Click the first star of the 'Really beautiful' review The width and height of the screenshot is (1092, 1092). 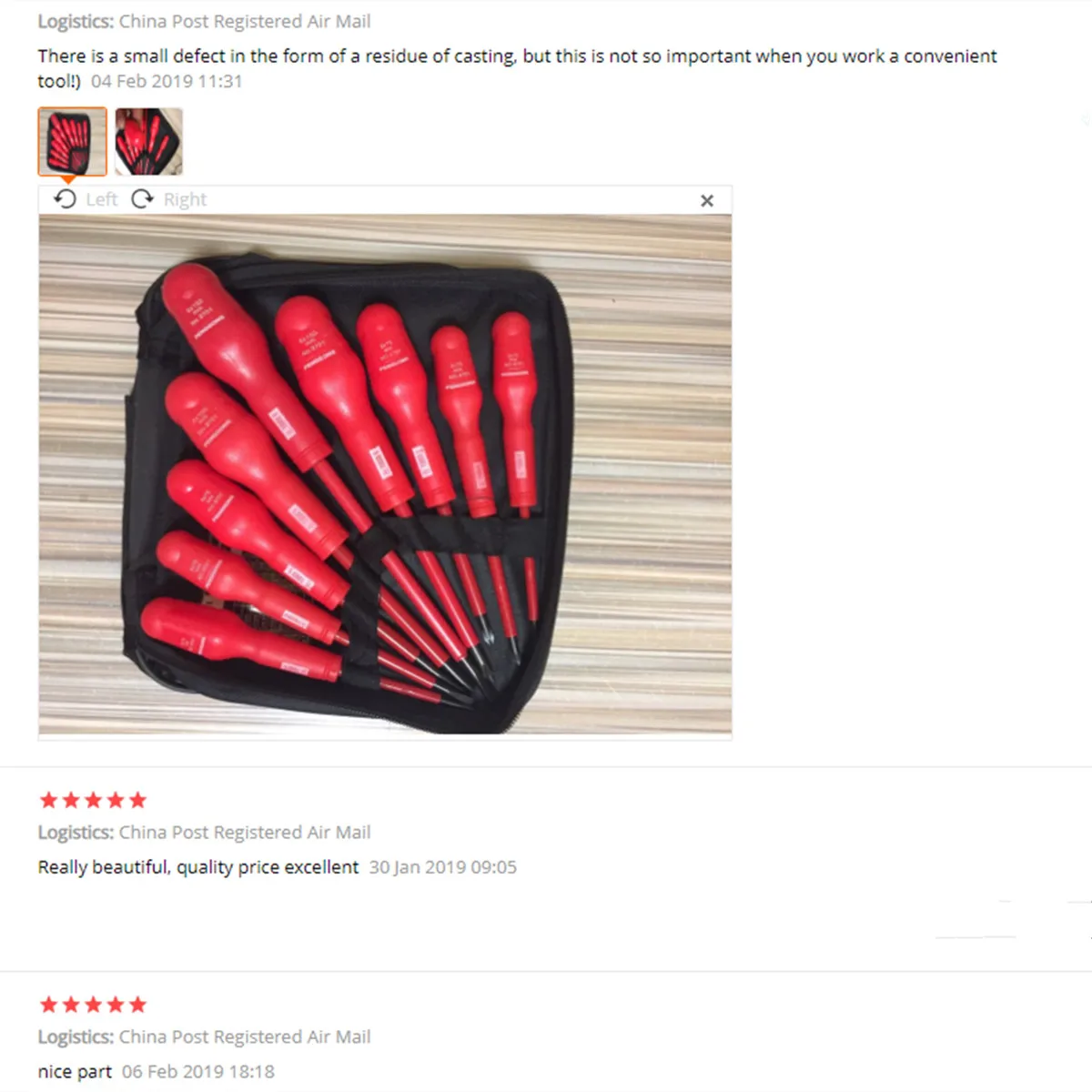(x=49, y=800)
